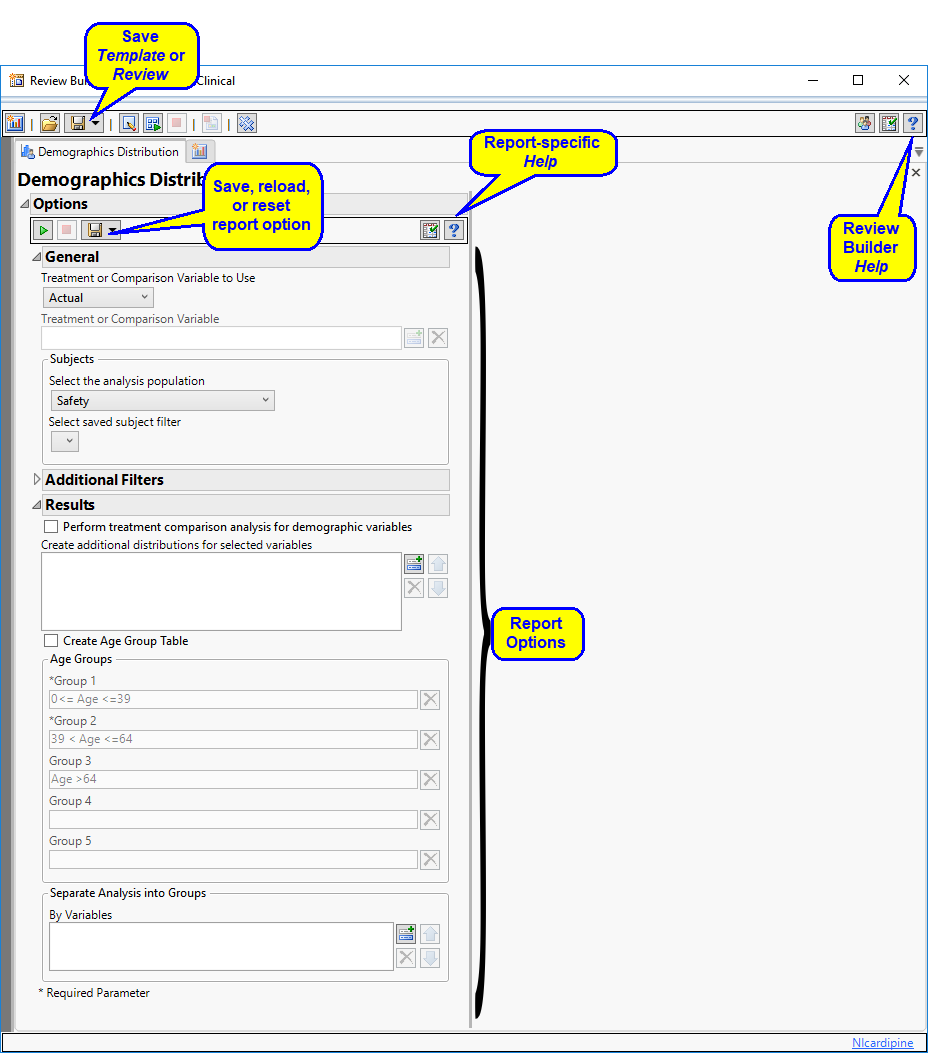Clear the Group 2 age field with X

pyautogui.click(x=430, y=740)
